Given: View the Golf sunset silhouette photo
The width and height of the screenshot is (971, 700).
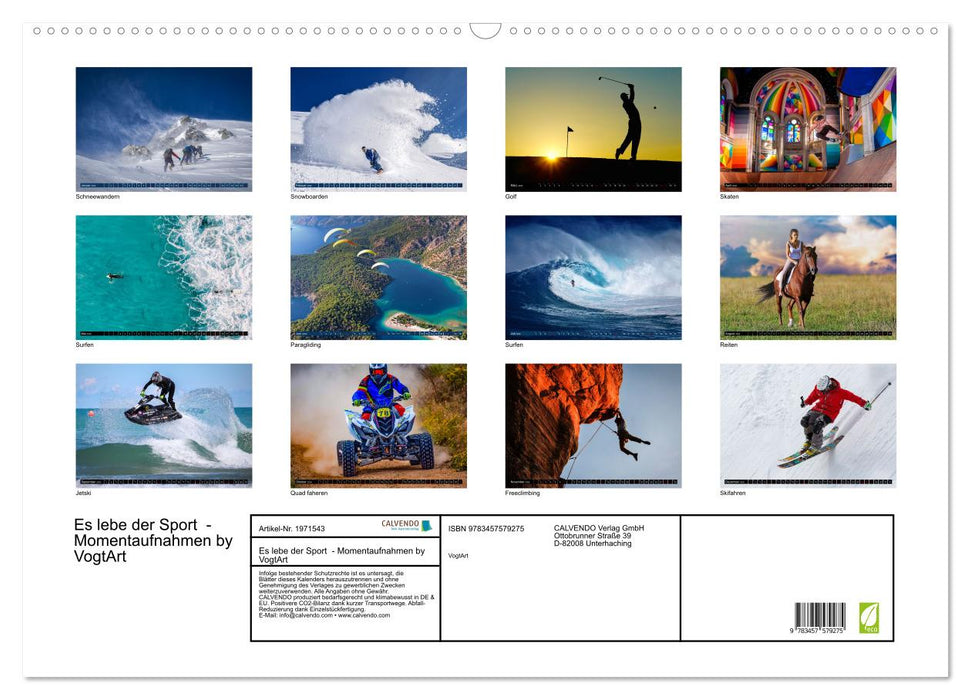Looking at the screenshot, I should tap(592, 126).
